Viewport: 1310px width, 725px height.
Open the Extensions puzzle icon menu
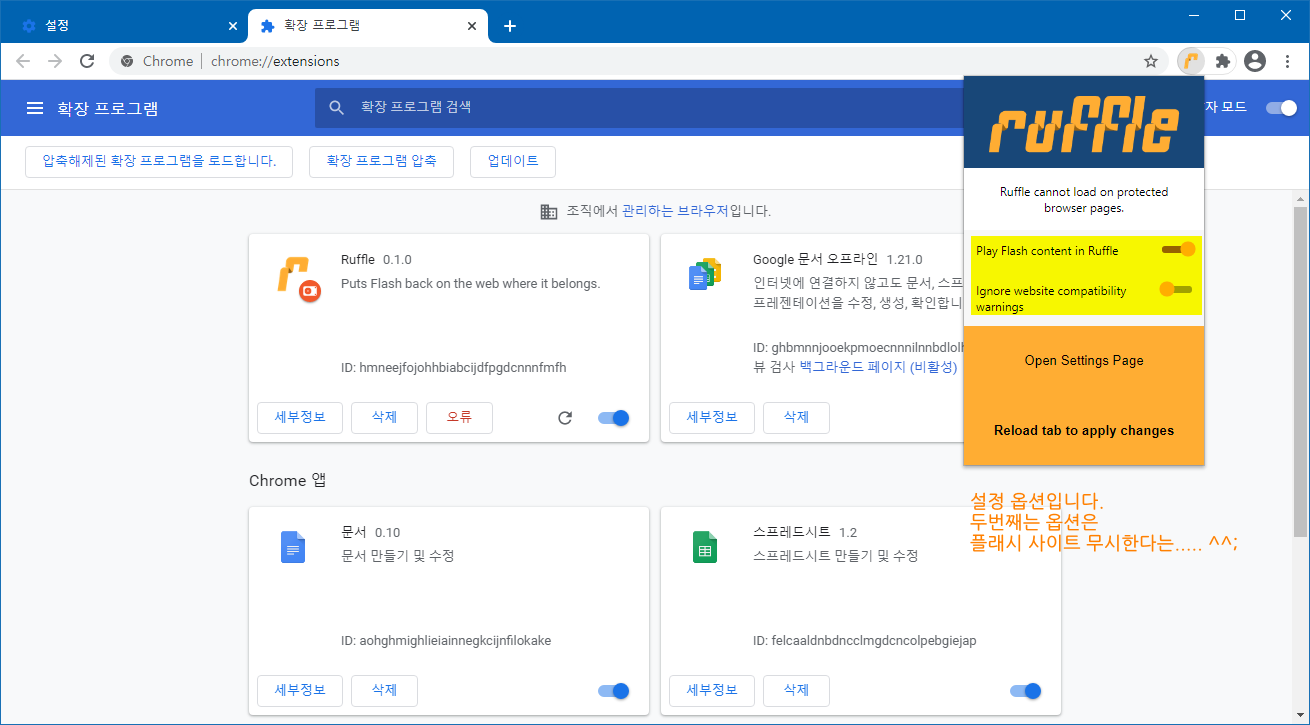point(1222,61)
